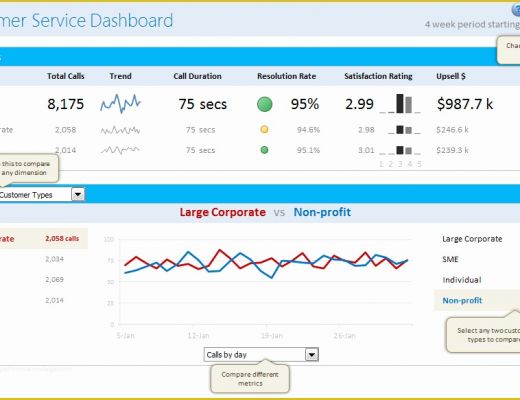Click the gray sparkline in the 2,058 row
Image resolution: width=520 pixels, height=400 pixels.
coord(120,130)
